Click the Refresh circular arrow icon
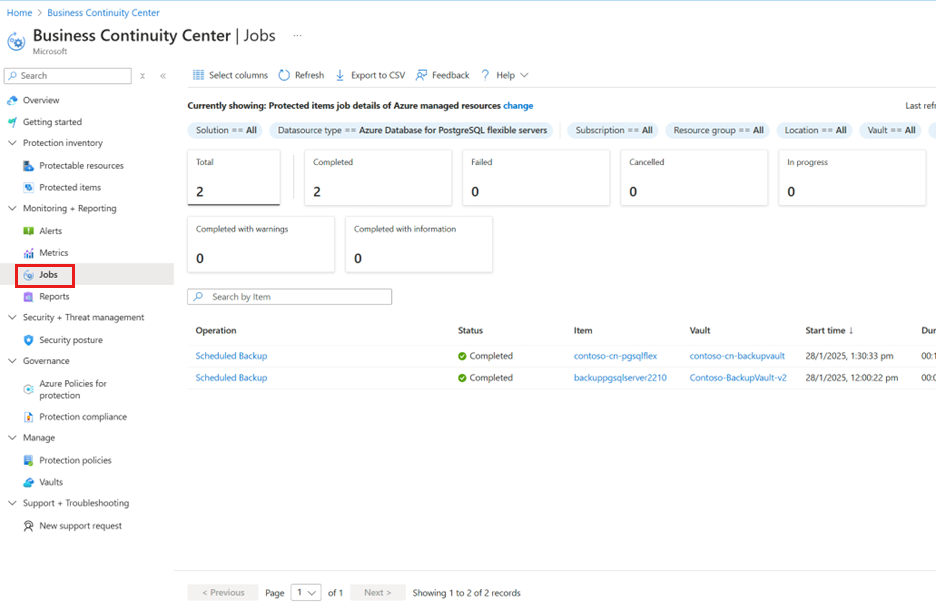This screenshot has width=936, height=611. pyautogui.click(x=284, y=75)
